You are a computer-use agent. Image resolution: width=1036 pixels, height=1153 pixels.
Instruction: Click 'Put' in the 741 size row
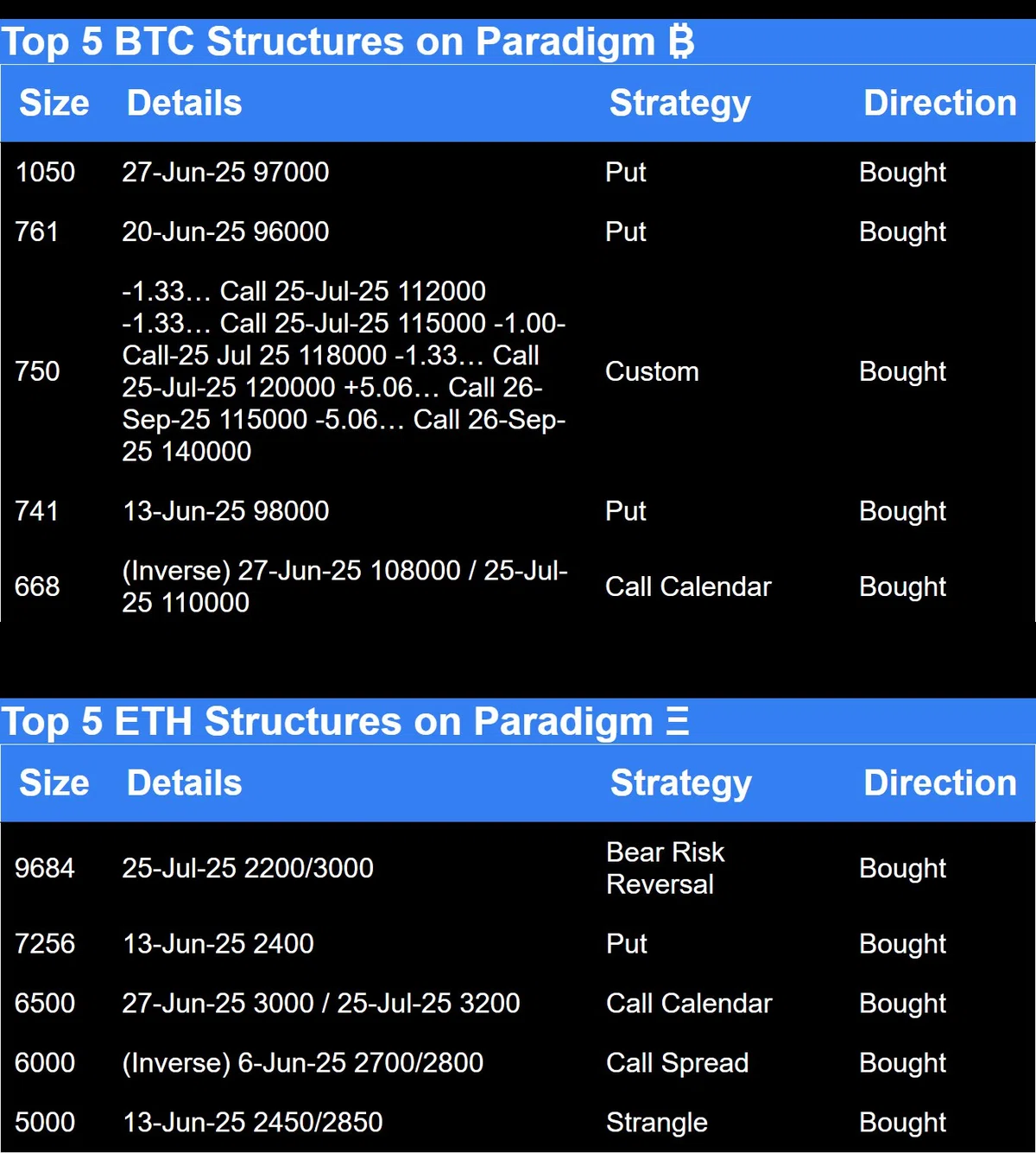click(x=626, y=510)
